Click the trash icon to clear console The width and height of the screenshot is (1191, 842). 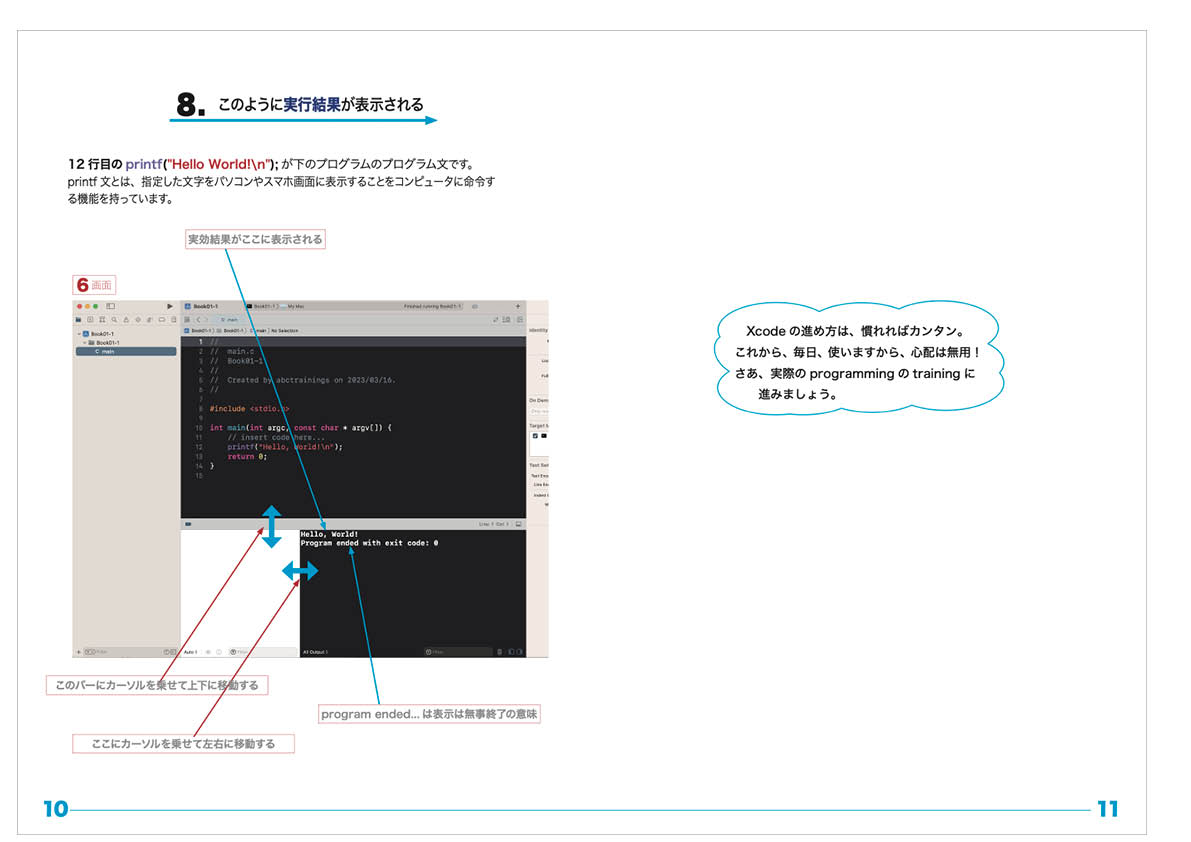pos(499,652)
